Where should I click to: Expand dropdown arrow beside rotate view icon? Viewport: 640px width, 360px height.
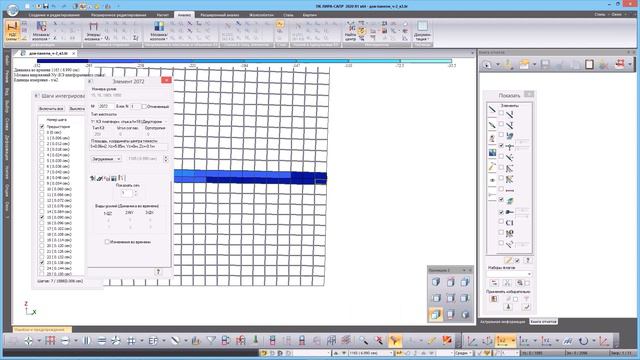(x=594, y=340)
